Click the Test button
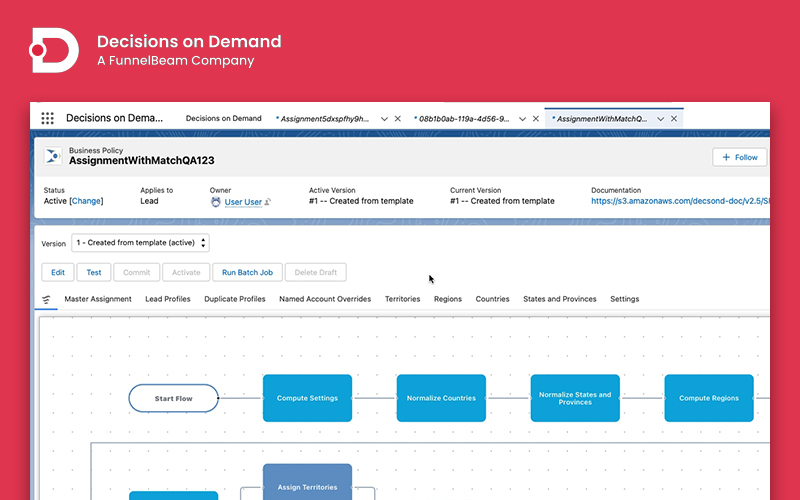The width and height of the screenshot is (800, 500). [x=94, y=272]
